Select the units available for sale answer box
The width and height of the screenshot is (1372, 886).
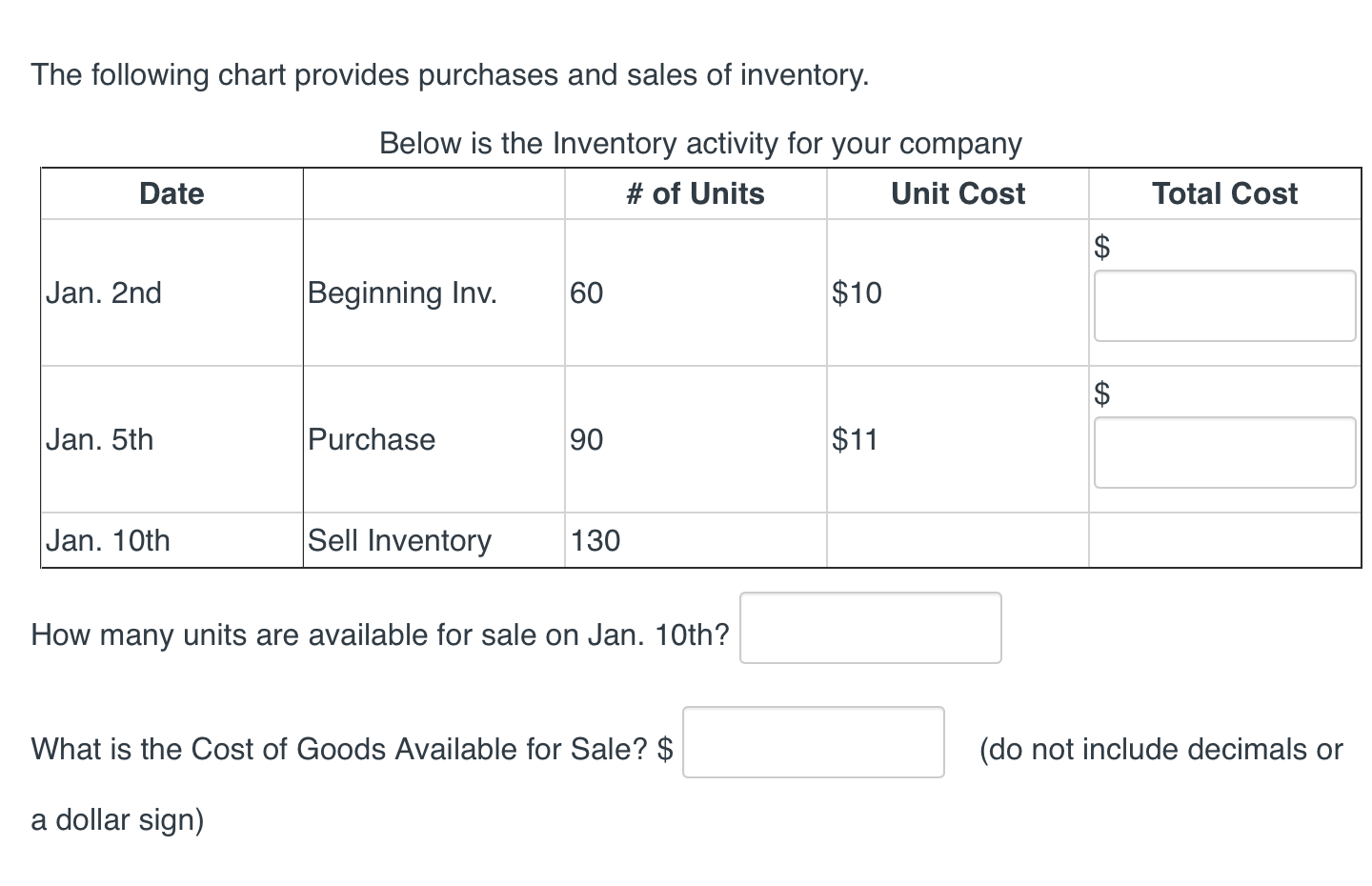[870, 628]
